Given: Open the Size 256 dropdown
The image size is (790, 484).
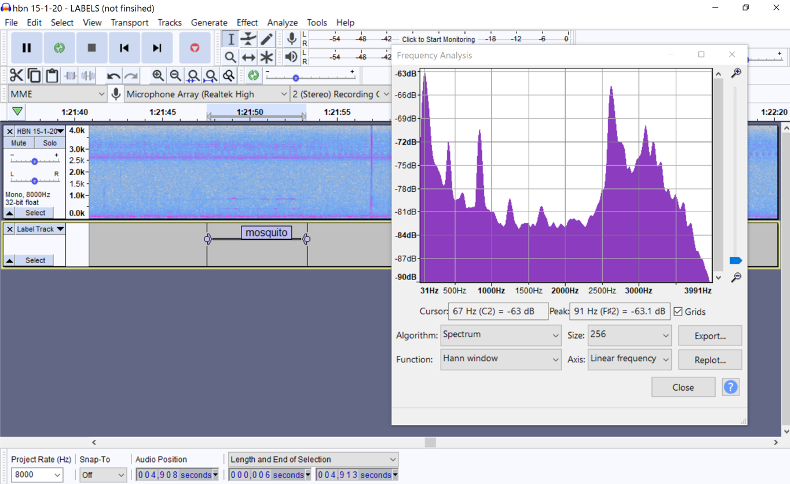Looking at the screenshot, I should click(x=629, y=335).
